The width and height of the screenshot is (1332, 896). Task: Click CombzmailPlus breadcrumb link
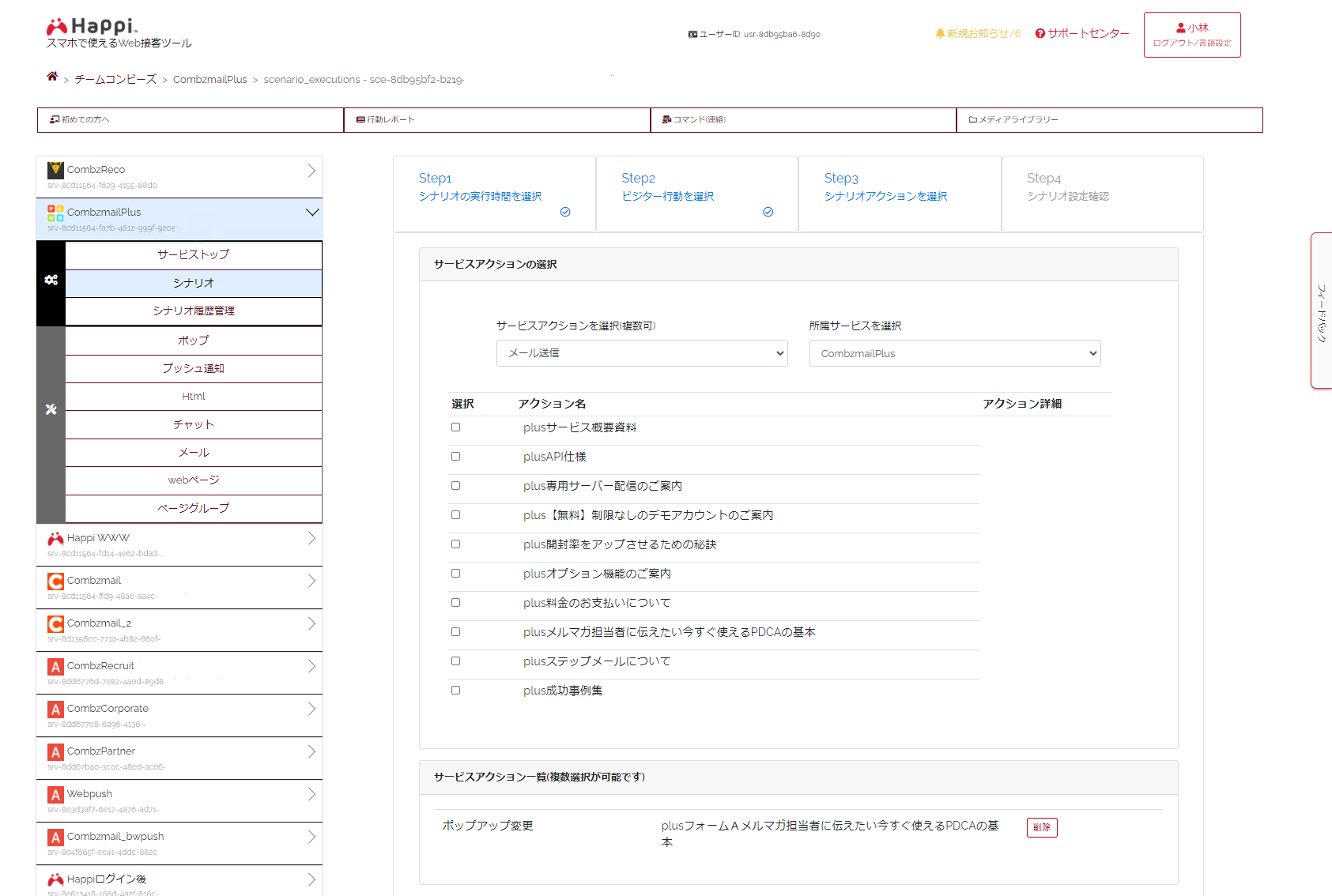pyautogui.click(x=210, y=79)
